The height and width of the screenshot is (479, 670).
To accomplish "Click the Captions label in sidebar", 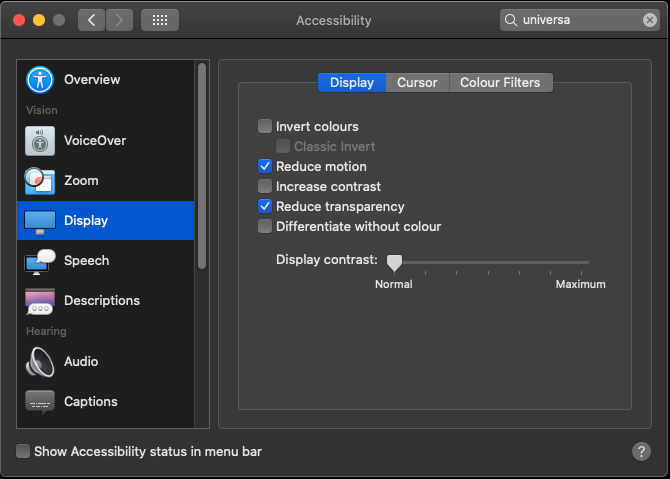I will 91,402.
